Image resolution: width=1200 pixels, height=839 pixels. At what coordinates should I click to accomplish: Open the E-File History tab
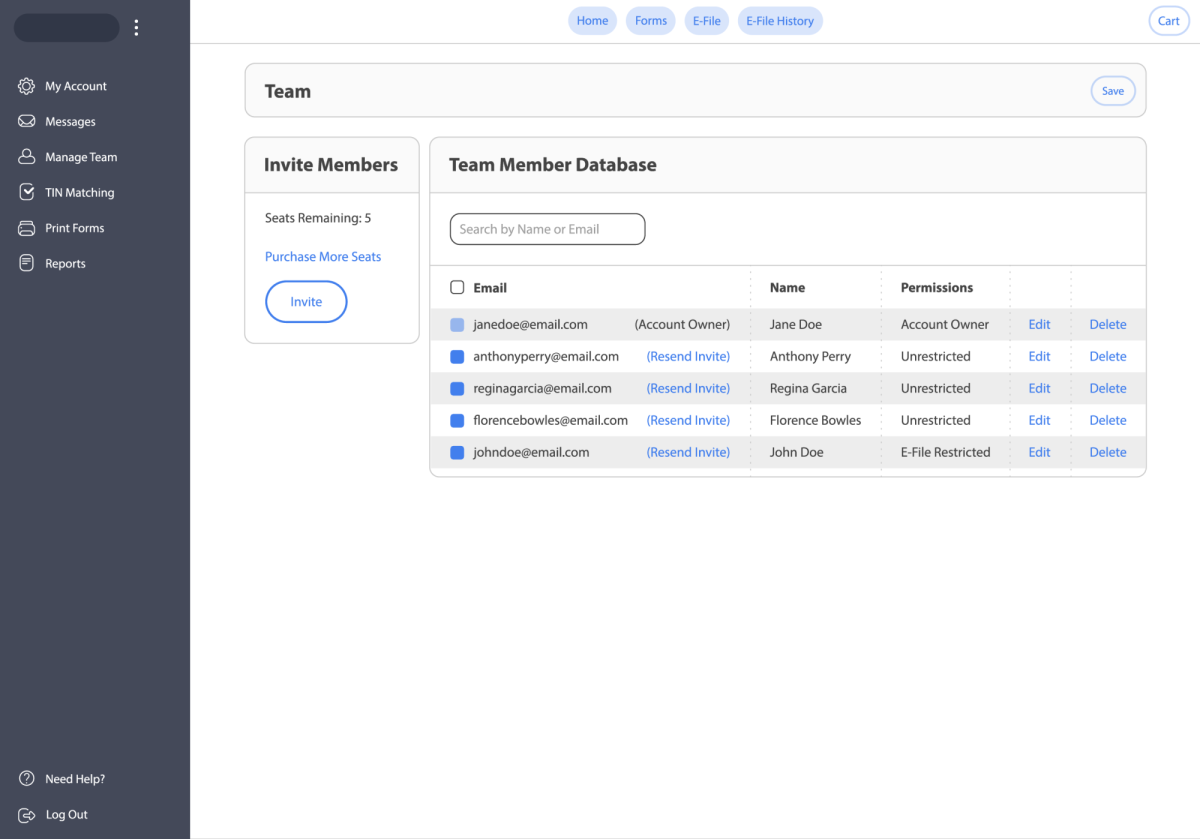[x=780, y=20]
